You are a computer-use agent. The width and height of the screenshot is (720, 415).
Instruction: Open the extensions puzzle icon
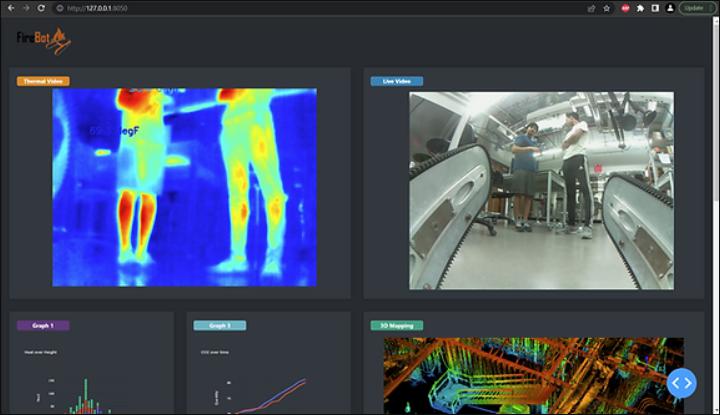tap(640, 8)
